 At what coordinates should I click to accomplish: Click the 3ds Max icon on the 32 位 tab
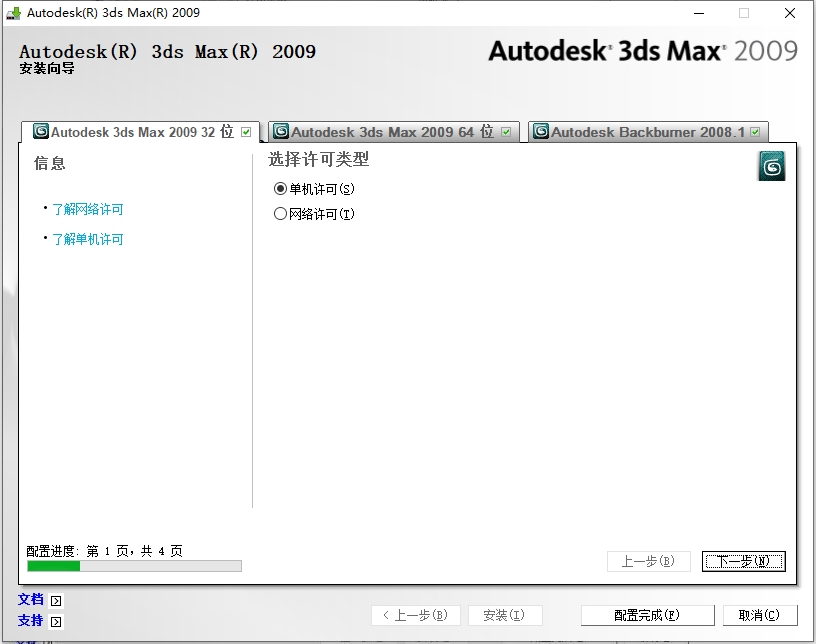coord(41,131)
